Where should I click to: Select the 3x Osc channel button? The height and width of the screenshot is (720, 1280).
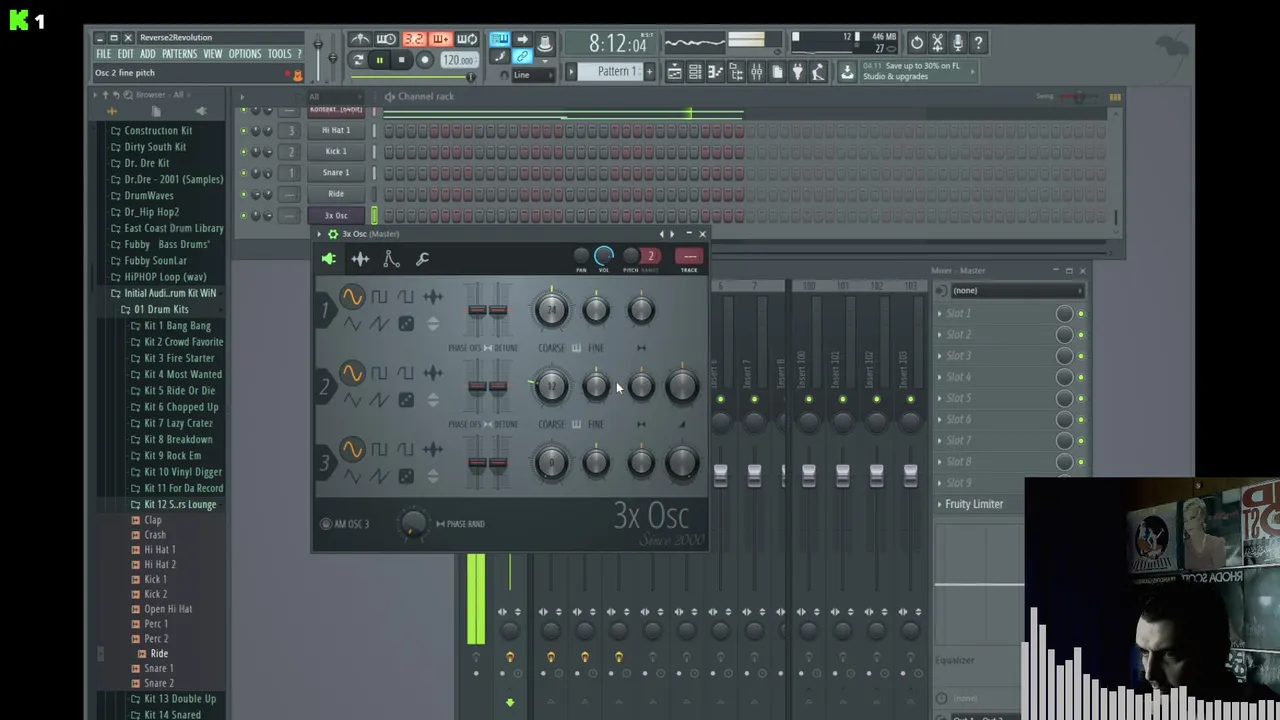point(336,215)
